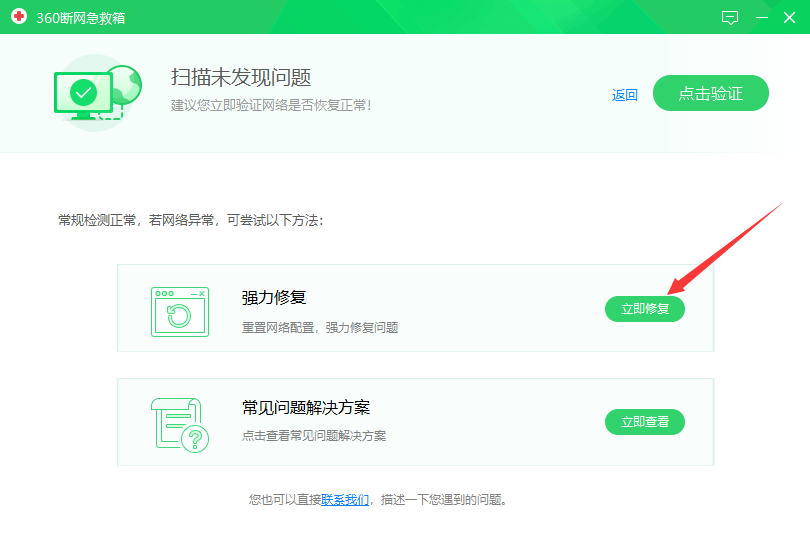
Task: Click the 点击查看常见问题解决方案 description
Action: point(314,436)
